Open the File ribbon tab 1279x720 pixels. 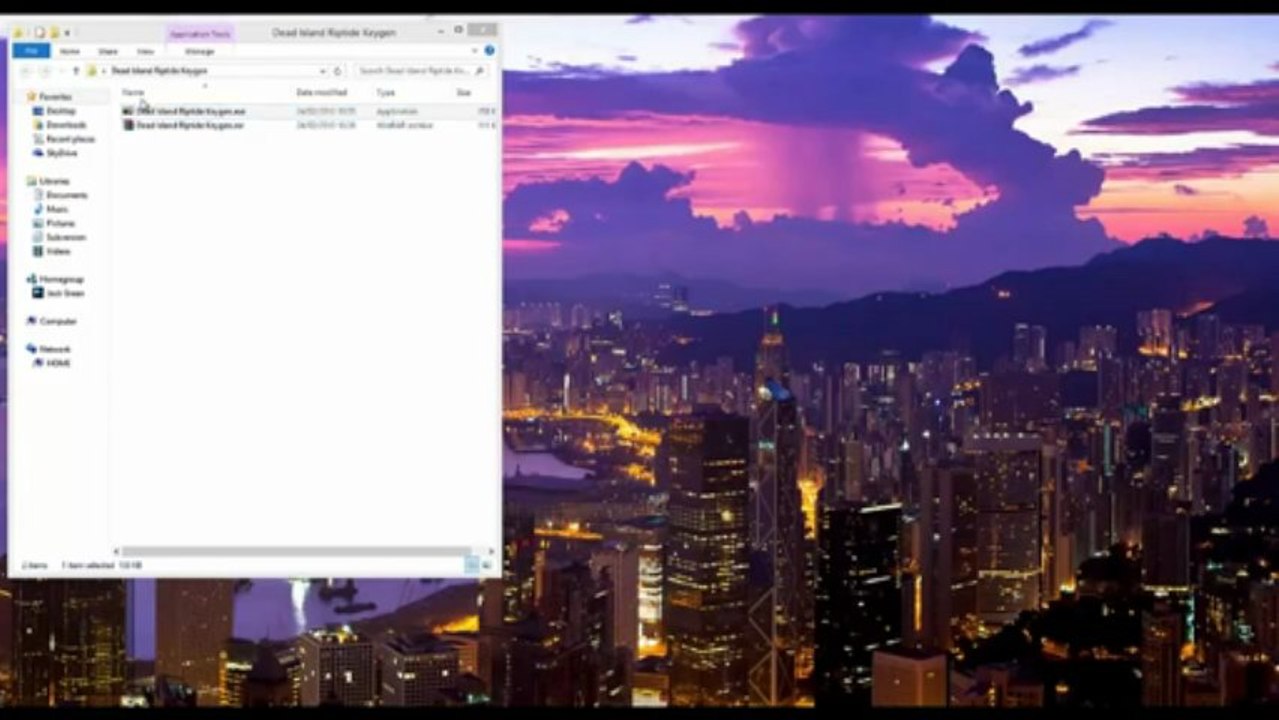click(30, 51)
